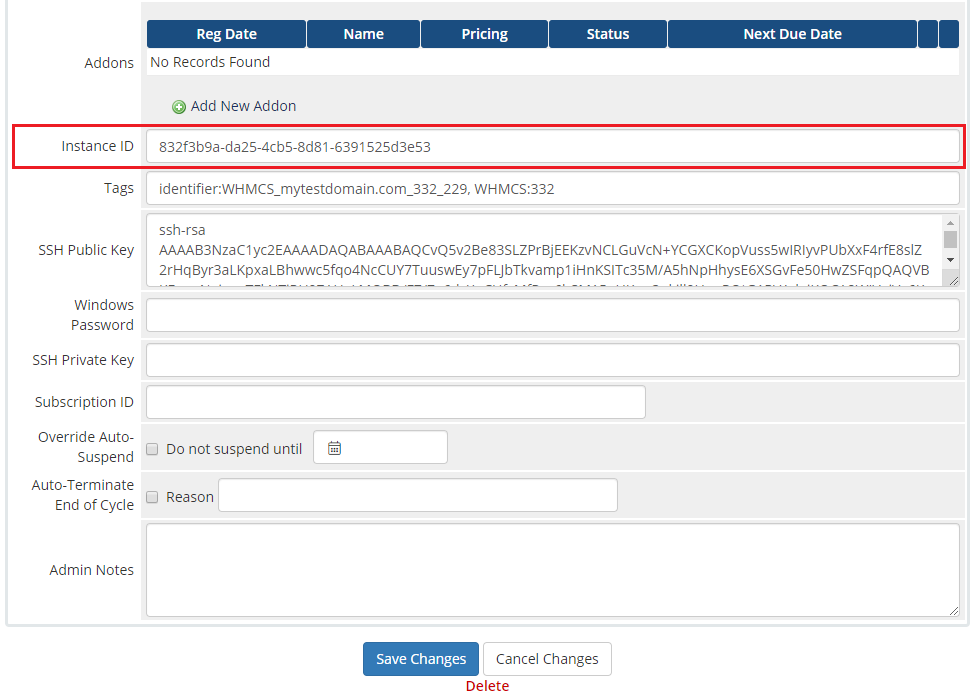Sort addons by the Next Due Date column

(x=792, y=34)
